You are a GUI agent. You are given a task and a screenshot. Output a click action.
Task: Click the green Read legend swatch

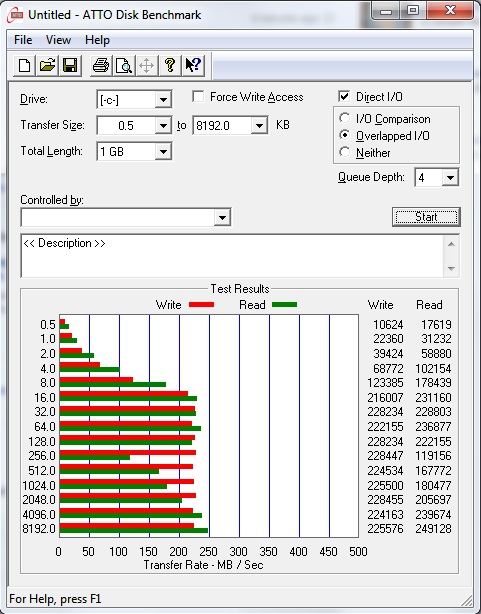point(284,305)
